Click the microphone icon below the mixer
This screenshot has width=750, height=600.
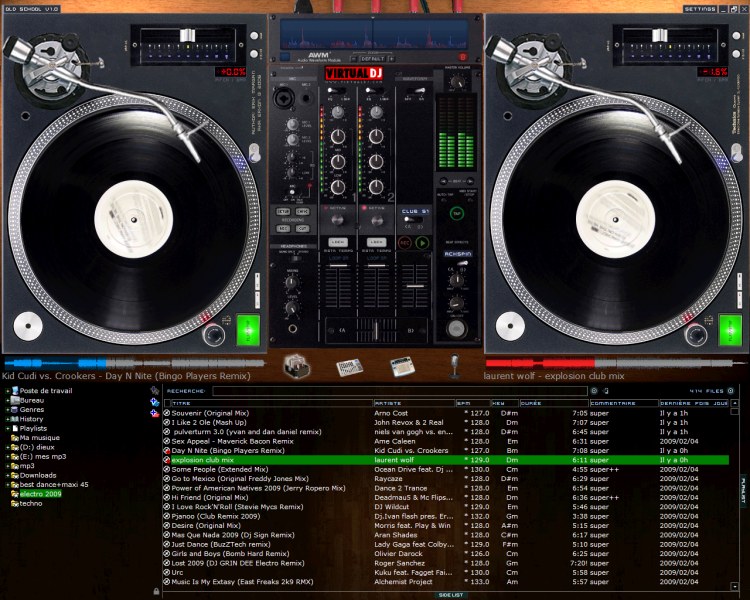point(454,367)
